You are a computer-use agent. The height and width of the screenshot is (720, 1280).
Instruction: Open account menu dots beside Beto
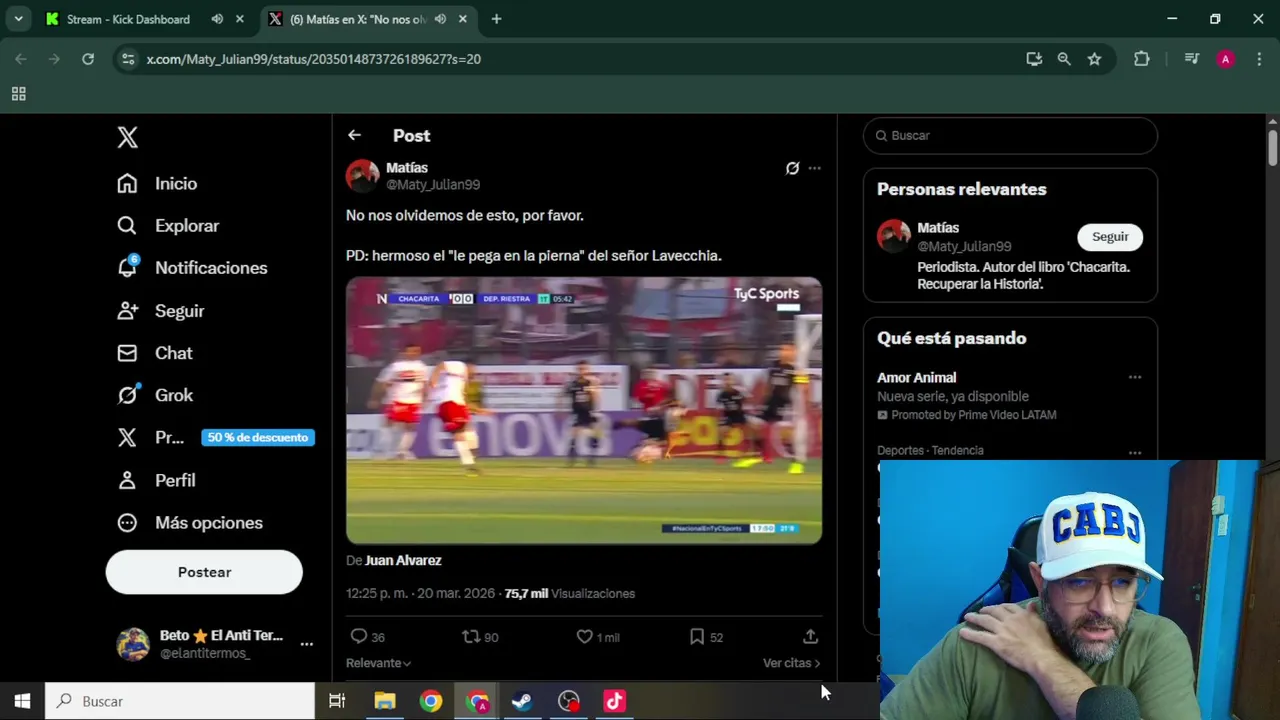click(x=306, y=643)
